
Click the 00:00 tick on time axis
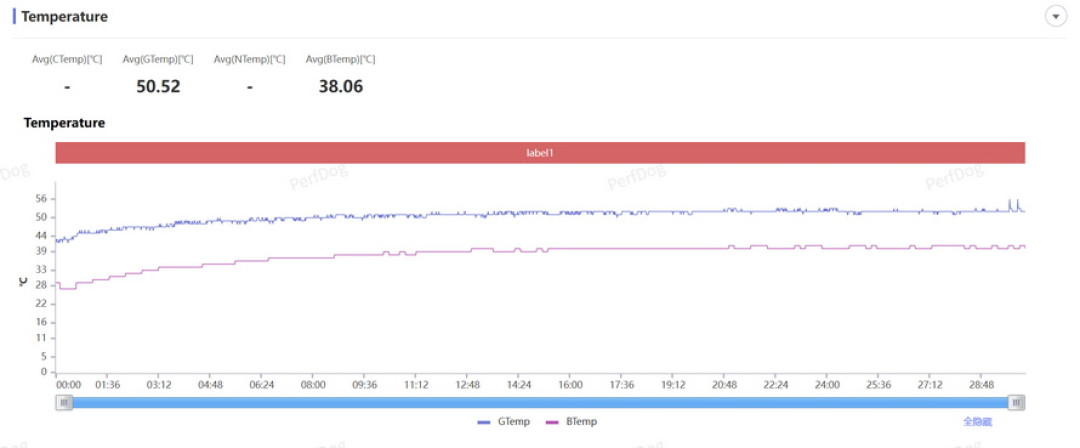pos(68,385)
